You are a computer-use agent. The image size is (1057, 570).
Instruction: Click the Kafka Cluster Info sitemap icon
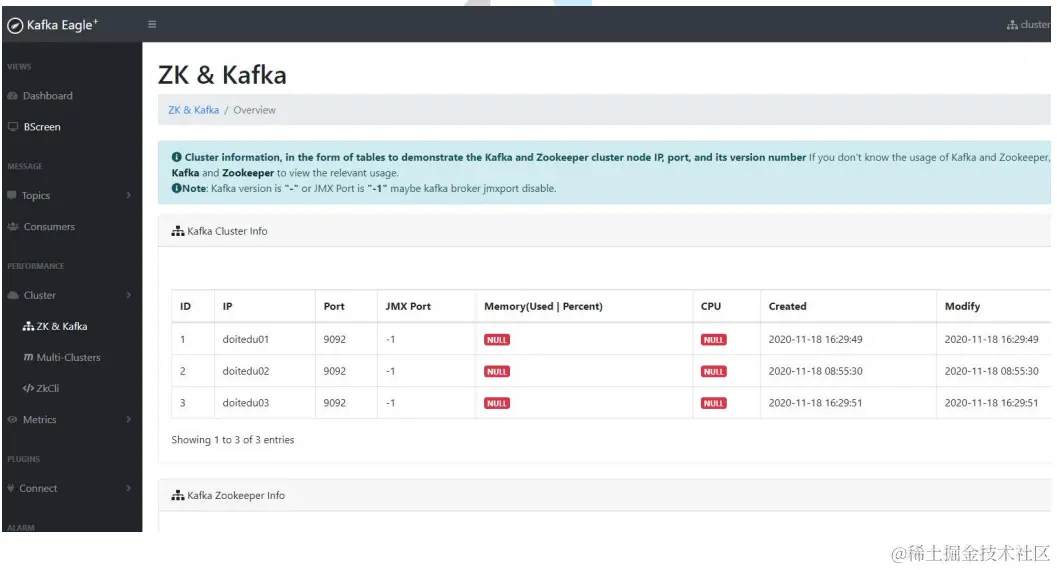coord(178,231)
